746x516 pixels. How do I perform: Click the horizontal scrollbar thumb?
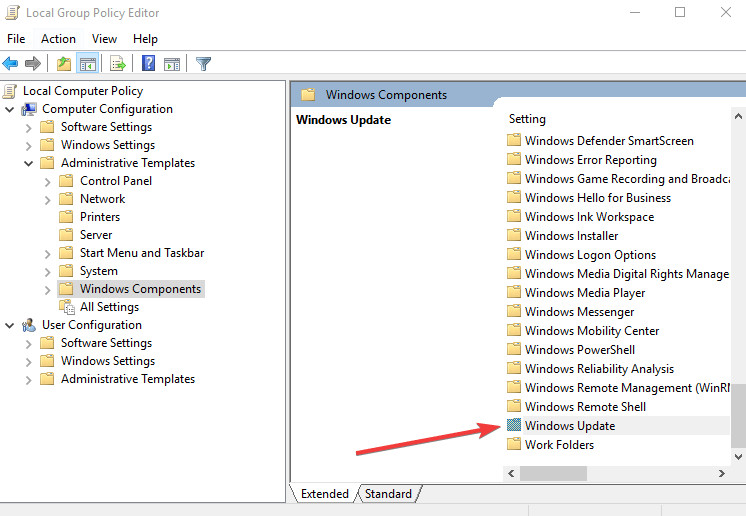tap(553, 473)
